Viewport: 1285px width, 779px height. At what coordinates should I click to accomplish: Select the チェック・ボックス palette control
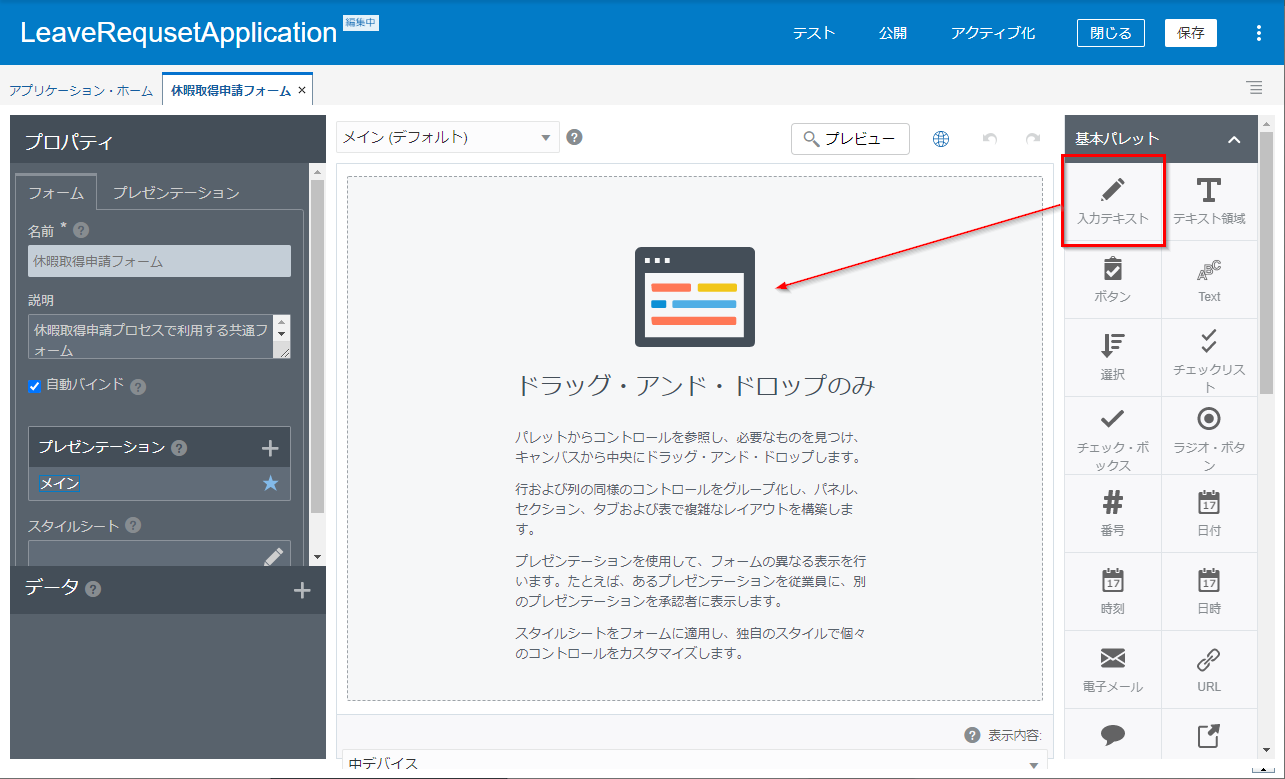click(x=1112, y=435)
